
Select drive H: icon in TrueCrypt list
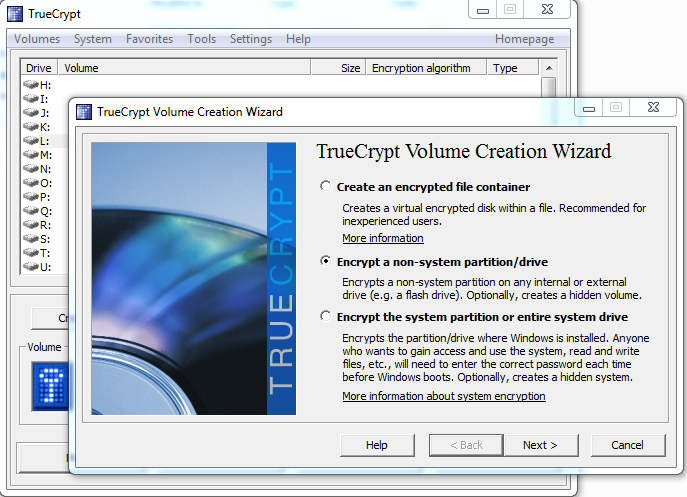tap(31, 84)
